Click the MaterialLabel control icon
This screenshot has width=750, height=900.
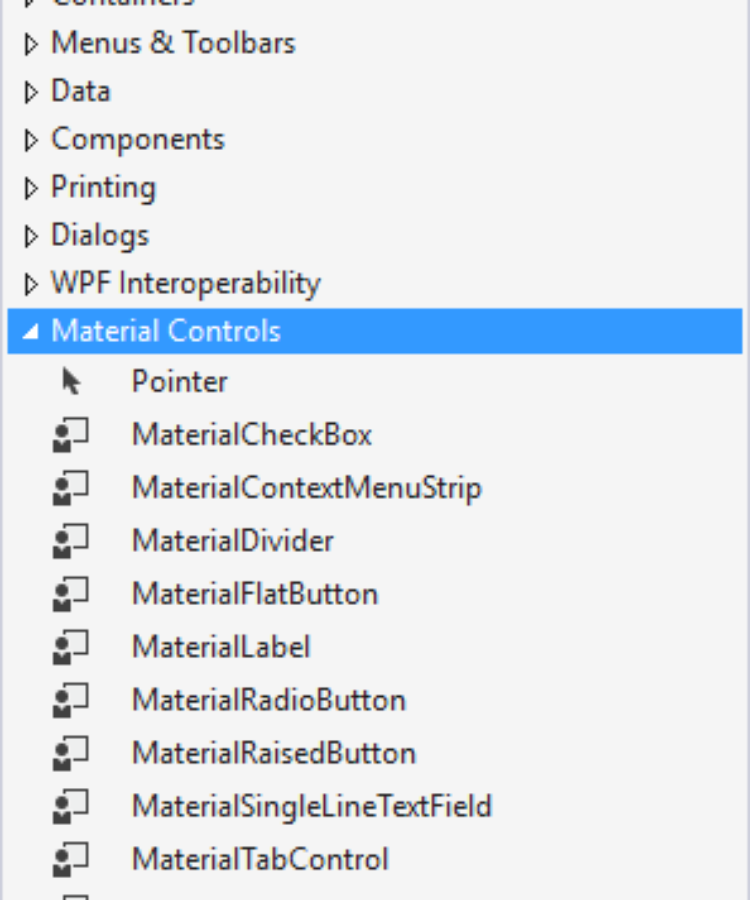coord(70,647)
